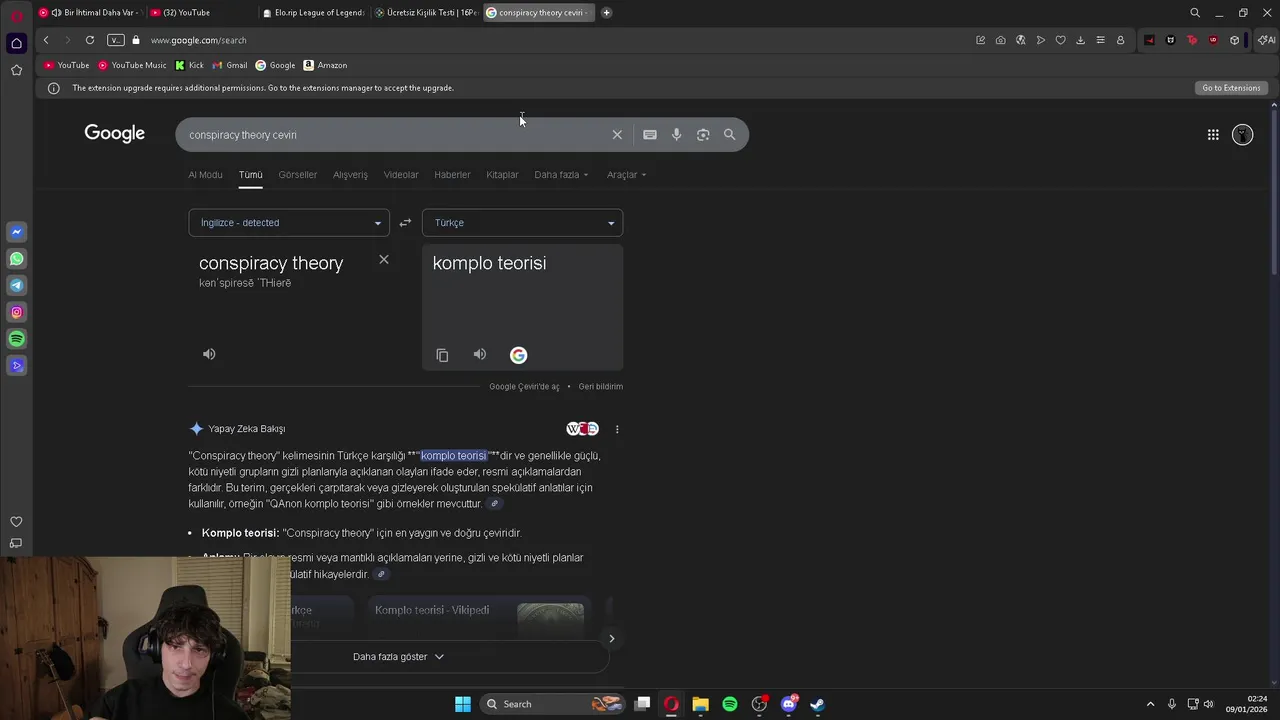Open a new browser tab

pos(606,13)
